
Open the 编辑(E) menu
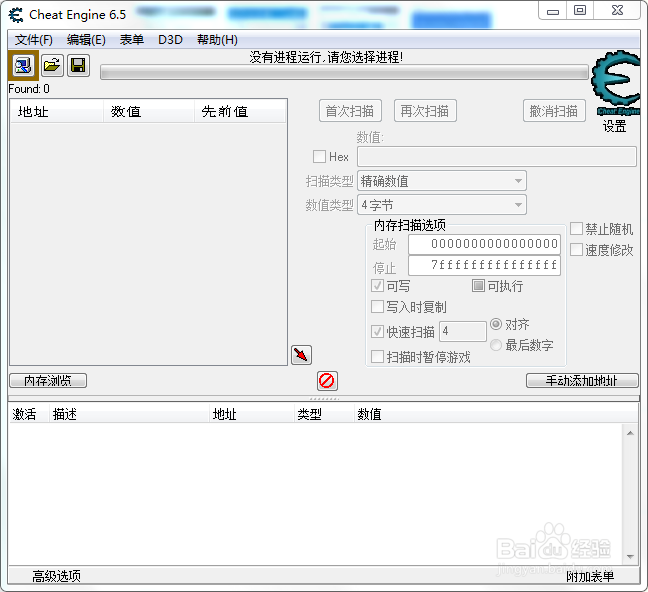point(86,40)
